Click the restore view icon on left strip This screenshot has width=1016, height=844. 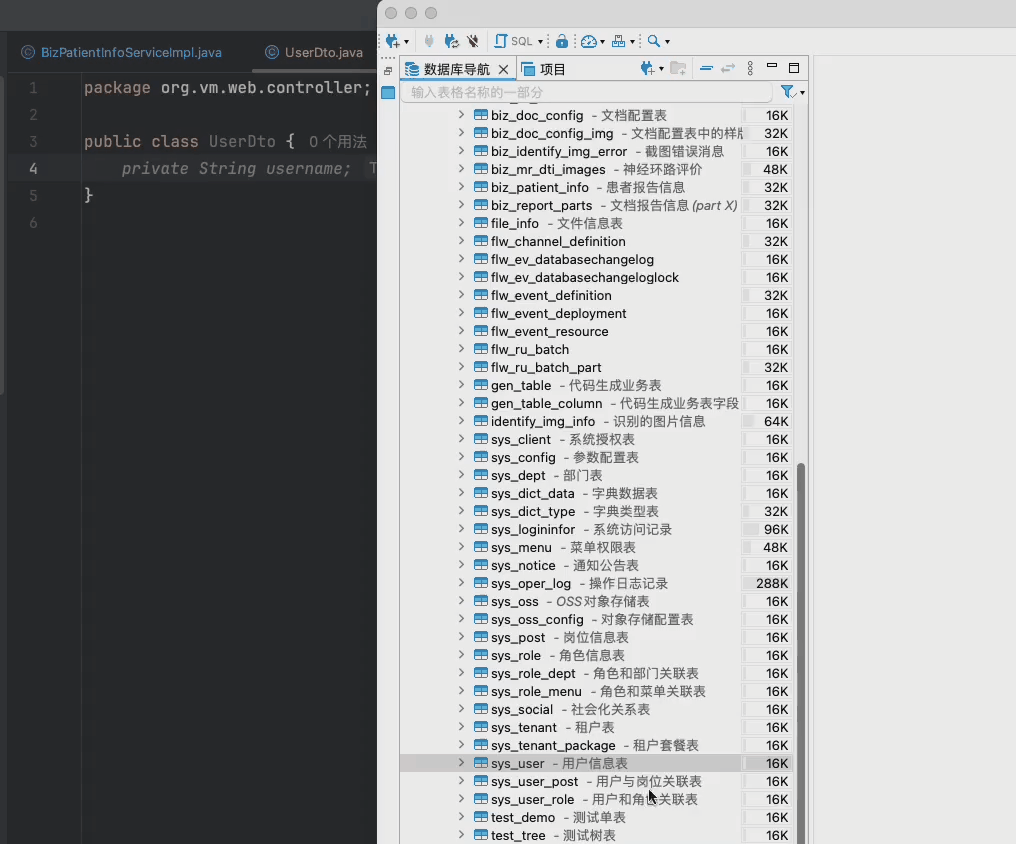[x=388, y=71]
